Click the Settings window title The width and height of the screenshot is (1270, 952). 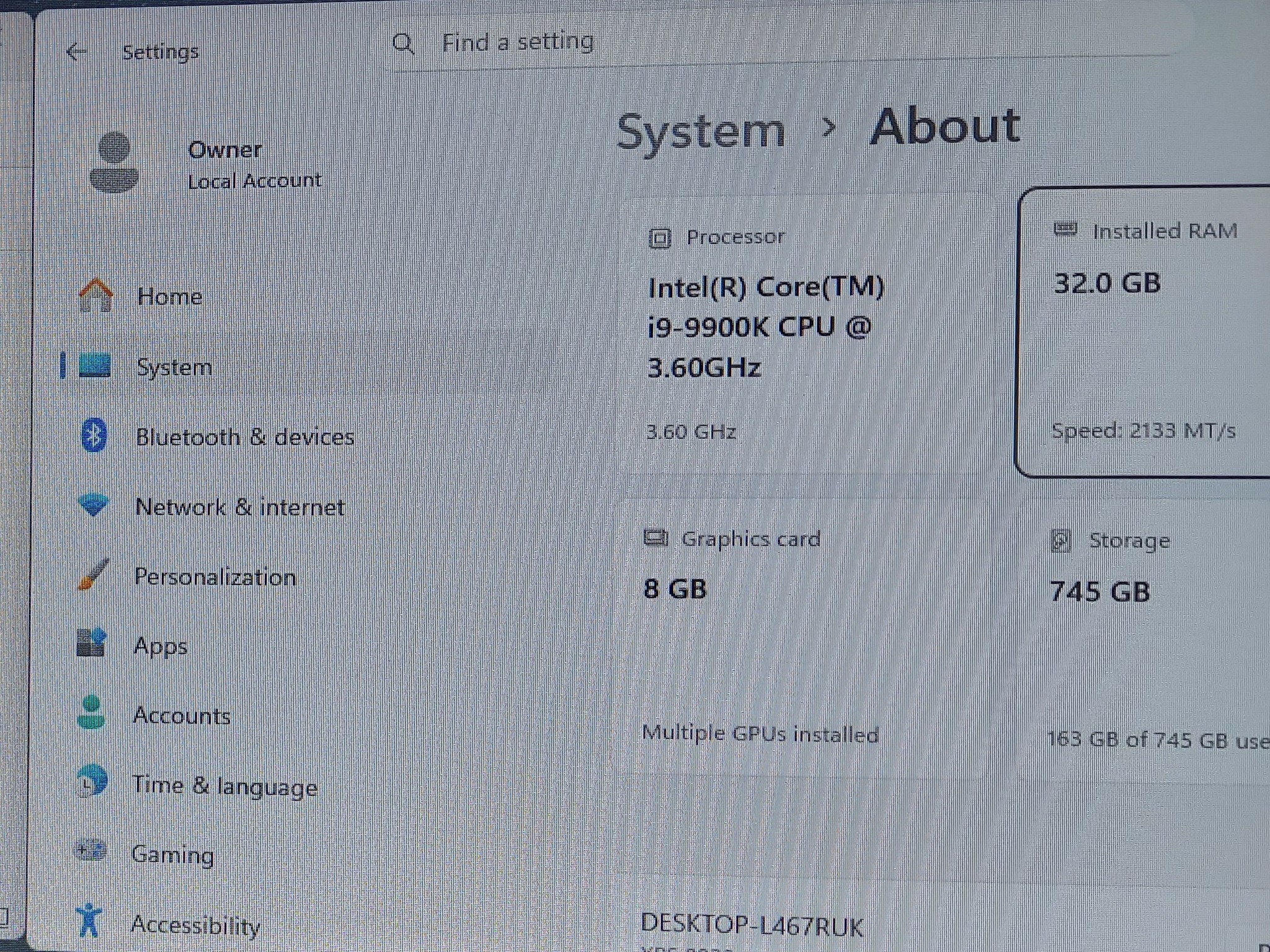coord(161,52)
